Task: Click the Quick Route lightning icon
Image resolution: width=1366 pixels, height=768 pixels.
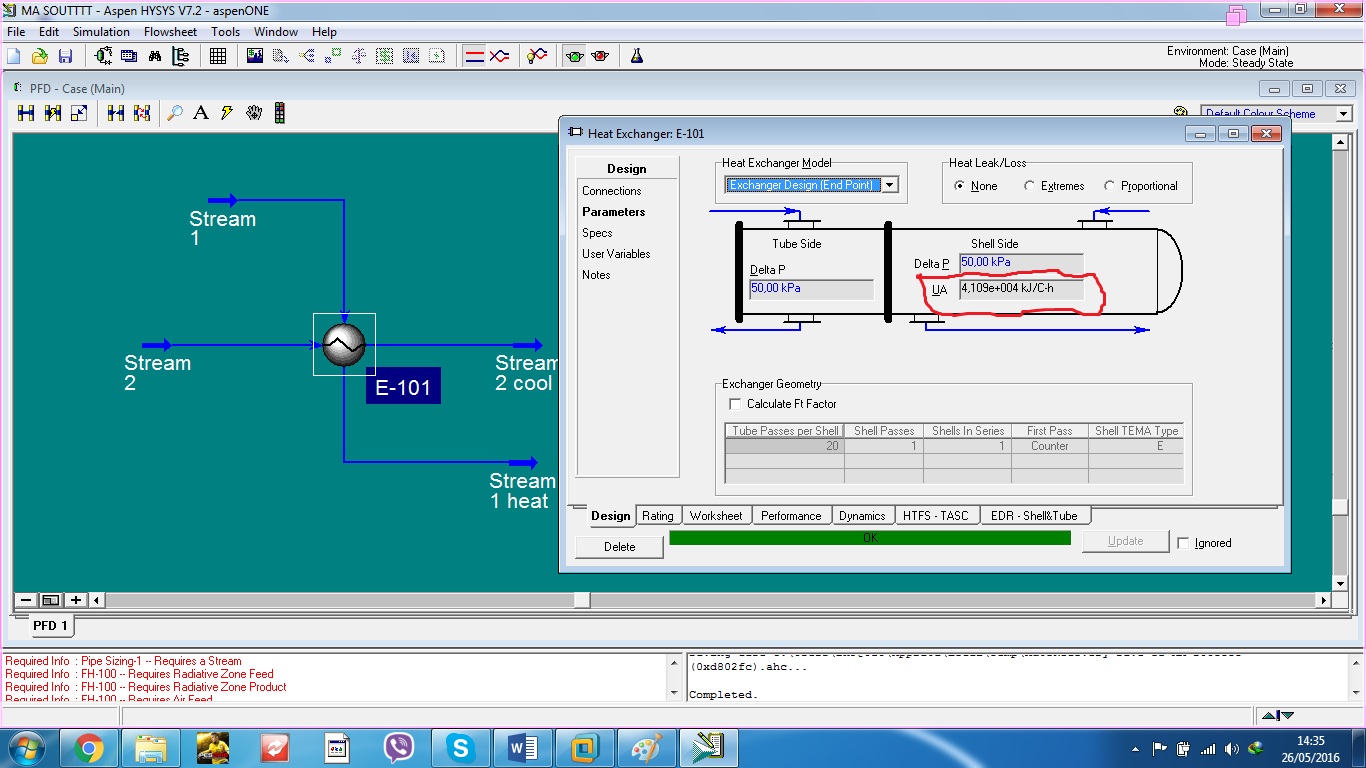Action: pyautogui.click(x=227, y=113)
